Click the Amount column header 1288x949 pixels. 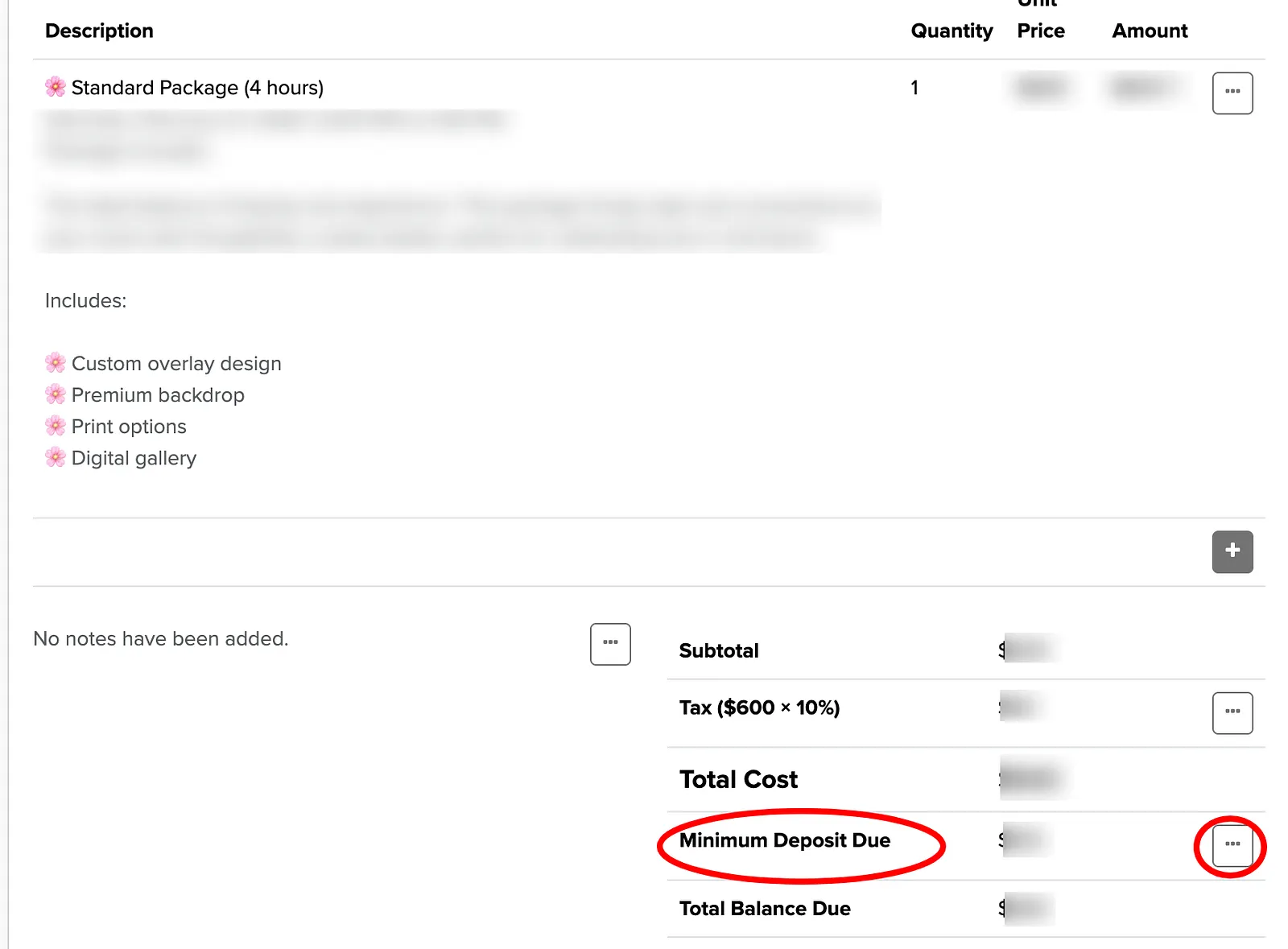(1150, 31)
